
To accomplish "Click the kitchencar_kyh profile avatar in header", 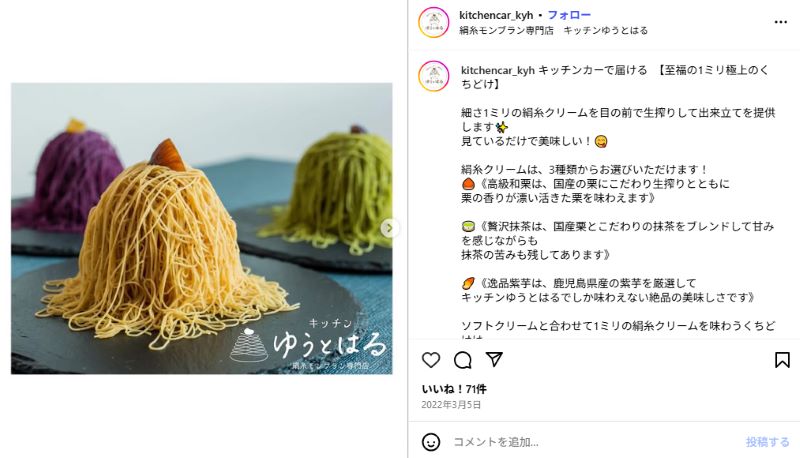I will pyautogui.click(x=434, y=22).
